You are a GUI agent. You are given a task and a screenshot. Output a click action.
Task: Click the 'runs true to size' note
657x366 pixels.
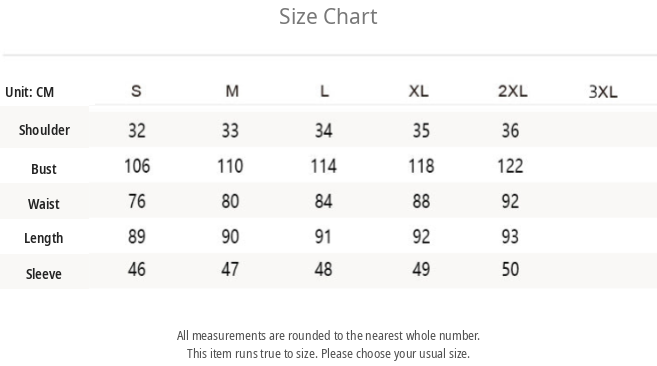328,353
